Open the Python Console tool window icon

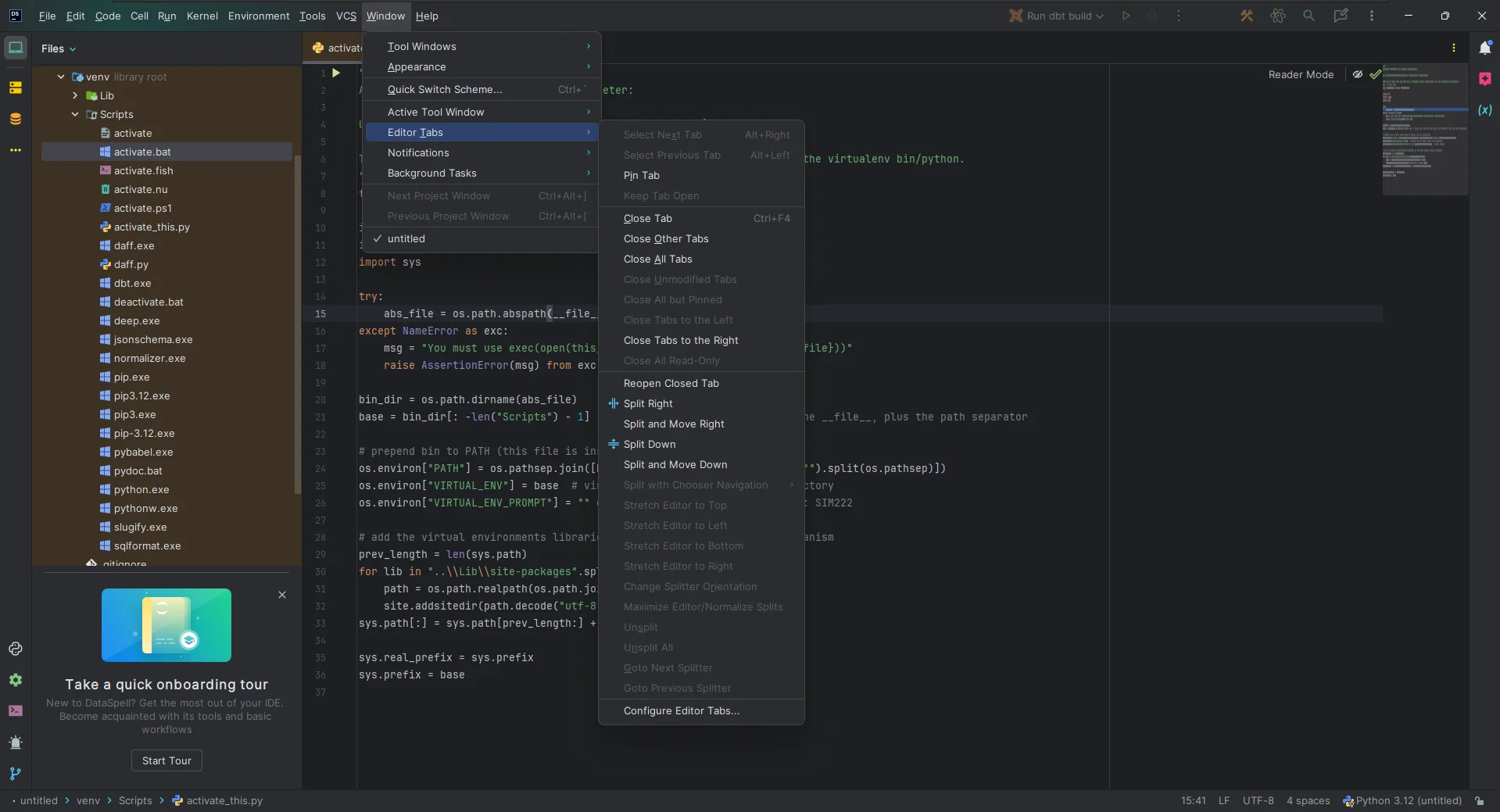tap(16, 649)
